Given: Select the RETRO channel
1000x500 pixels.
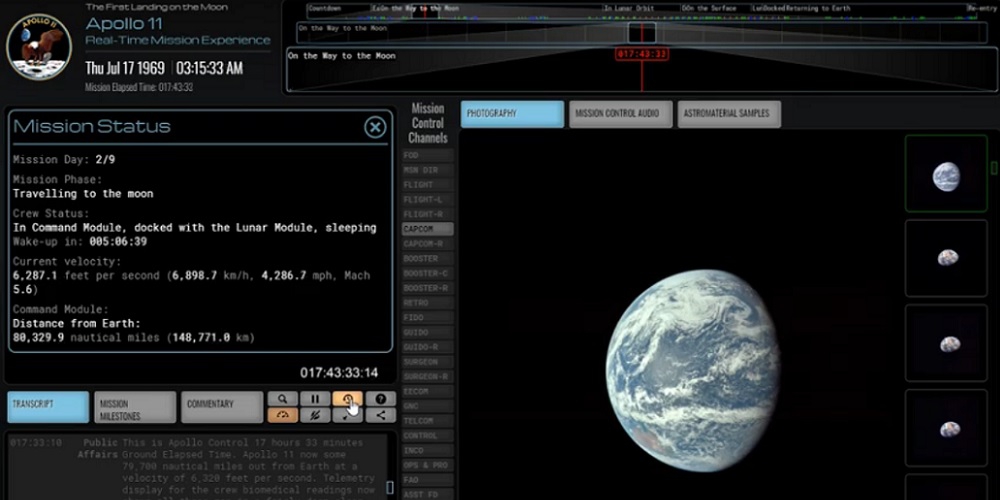Looking at the screenshot, I should (428, 303).
